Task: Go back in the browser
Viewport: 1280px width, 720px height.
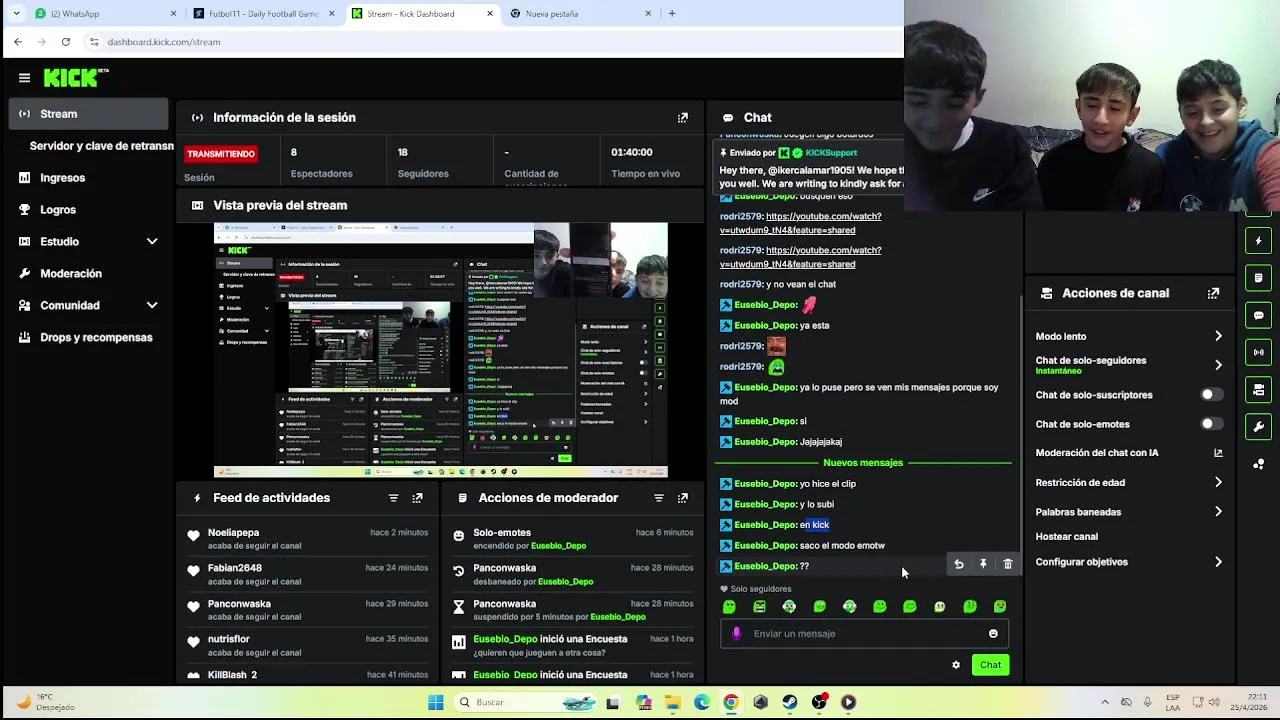Action: click(18, 42)
